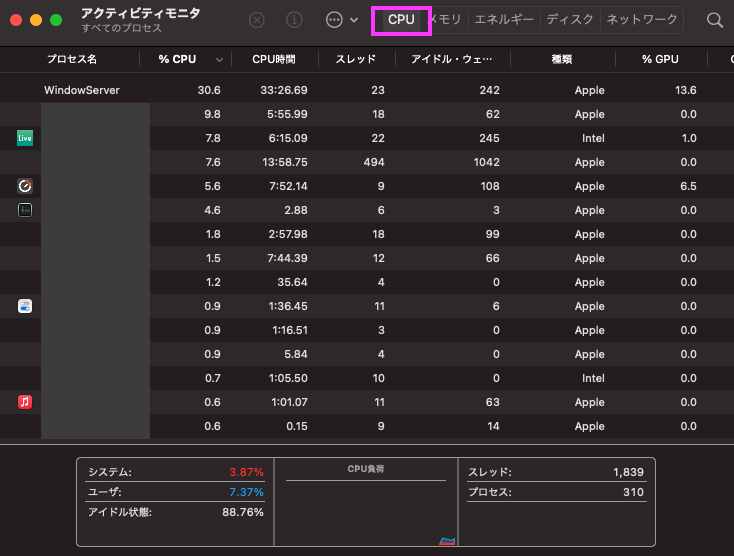Click the CPU time 5:55.99
The image size is (734, 556).
coord(287,114)
